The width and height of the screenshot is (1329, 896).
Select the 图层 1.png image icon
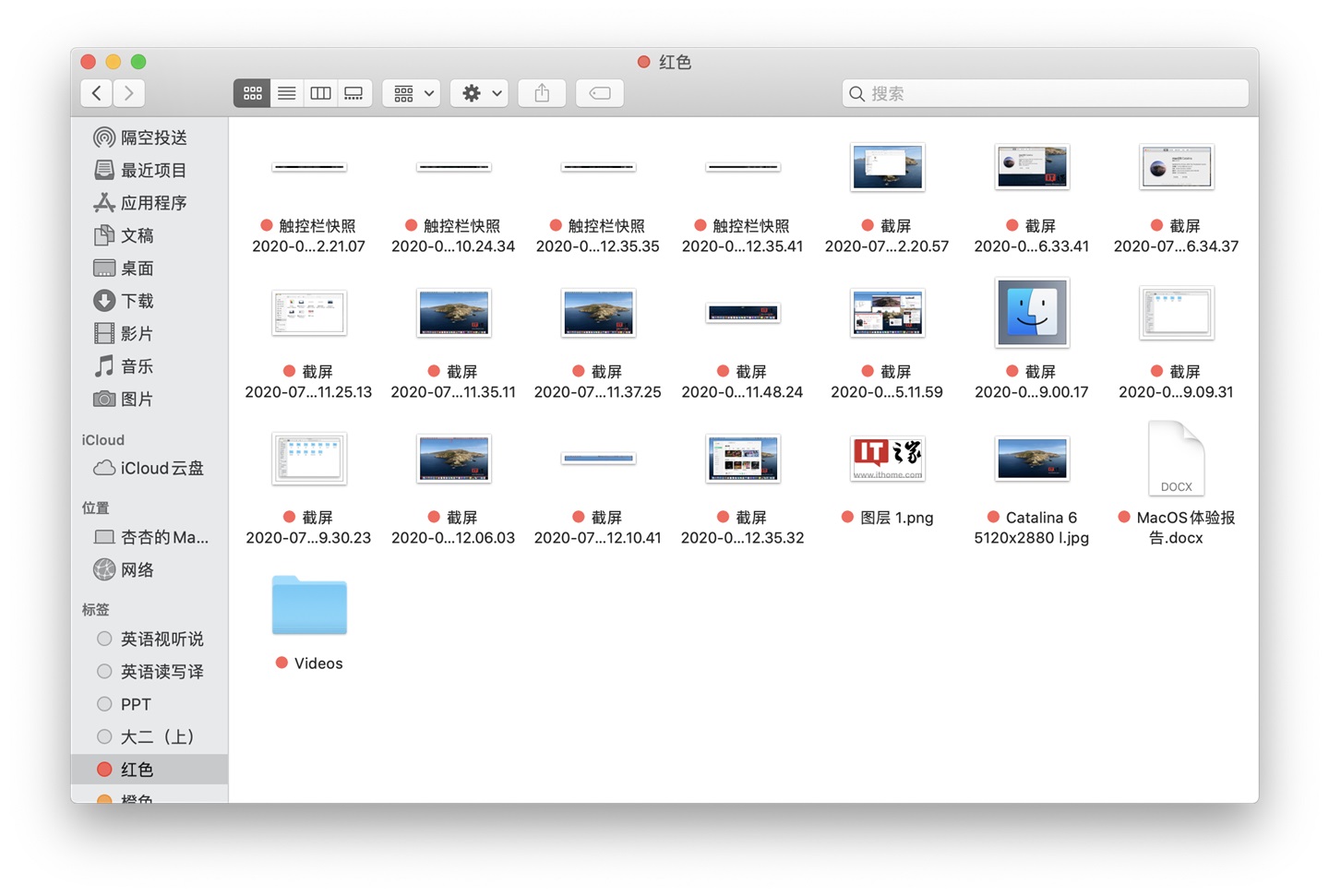(887, 459)
